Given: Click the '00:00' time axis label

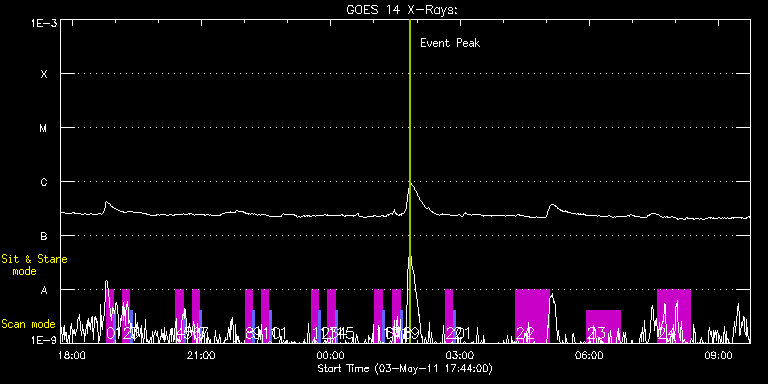Looking at the screenshot, I should pos(331,355).
